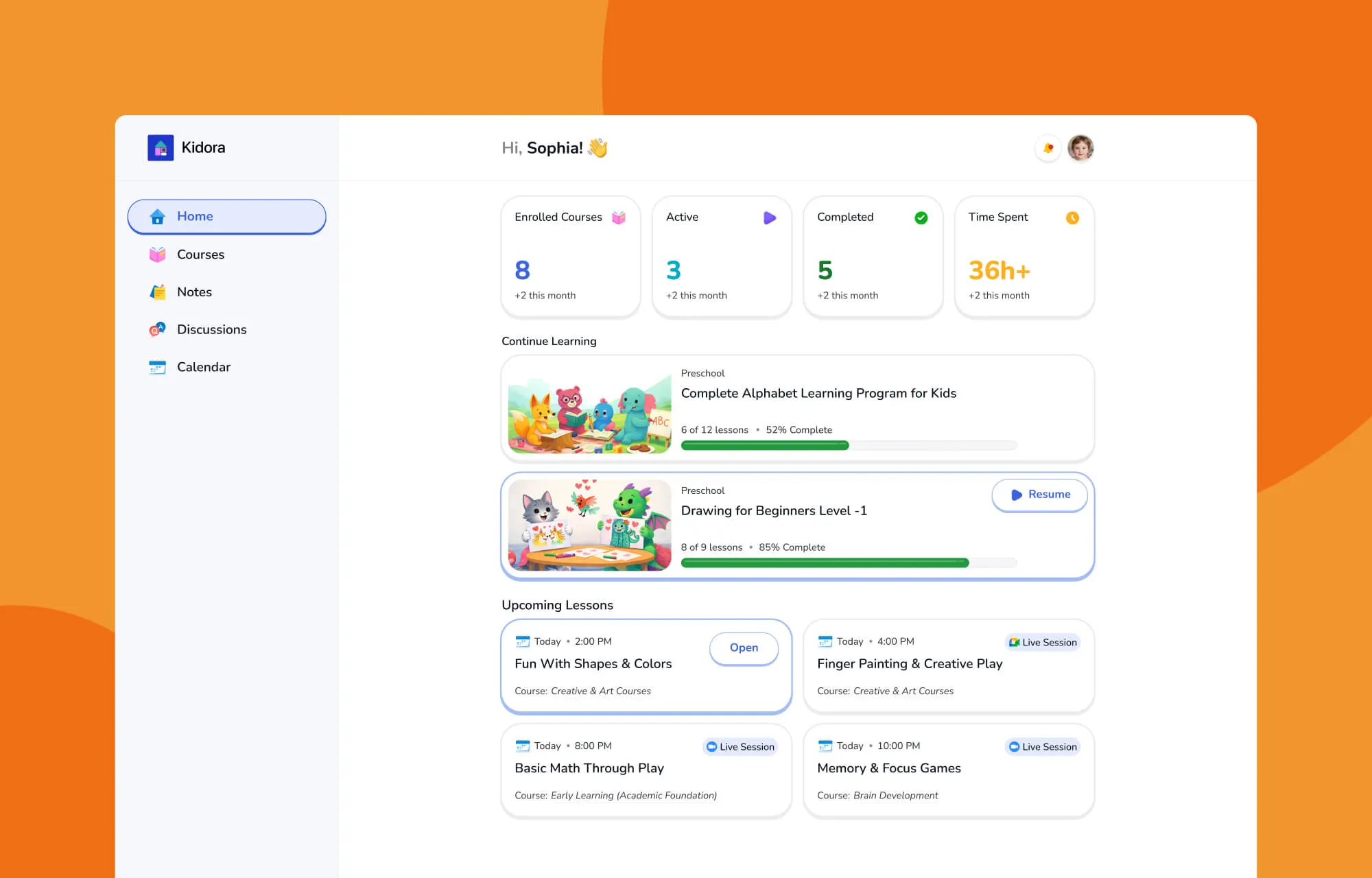Select the Calendar icon in the sidebar
The image size is (1372, 878).
click(157, 367)
